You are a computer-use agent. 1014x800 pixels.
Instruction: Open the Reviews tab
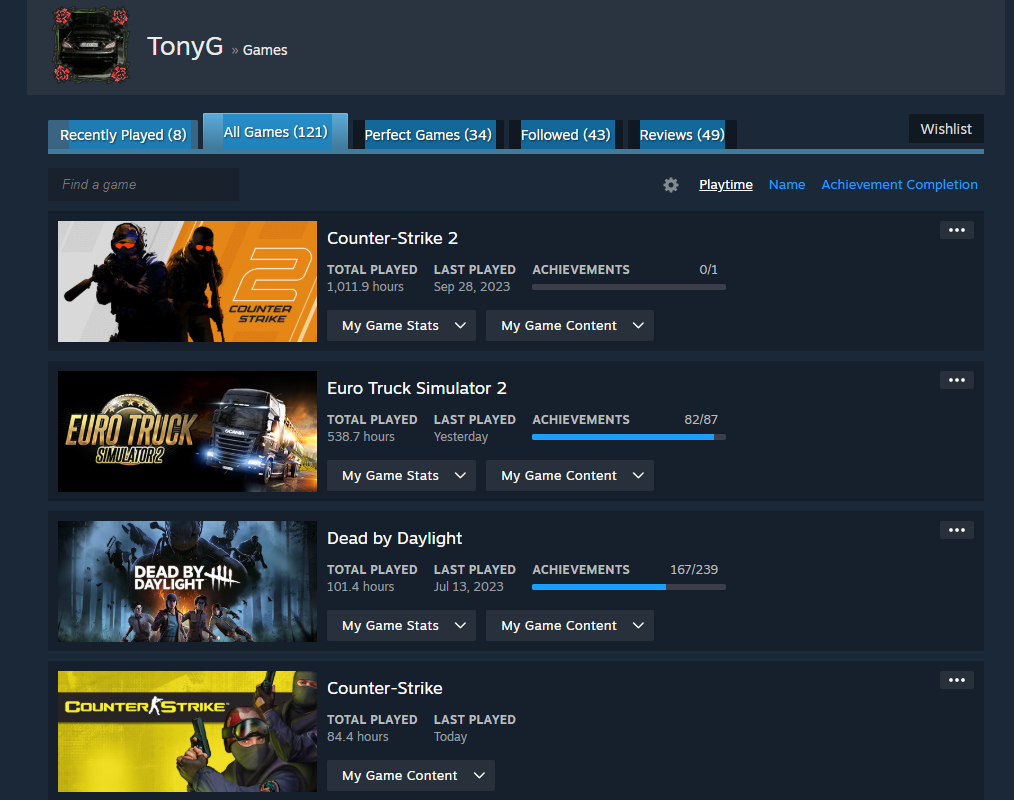(x=682, y=135)
